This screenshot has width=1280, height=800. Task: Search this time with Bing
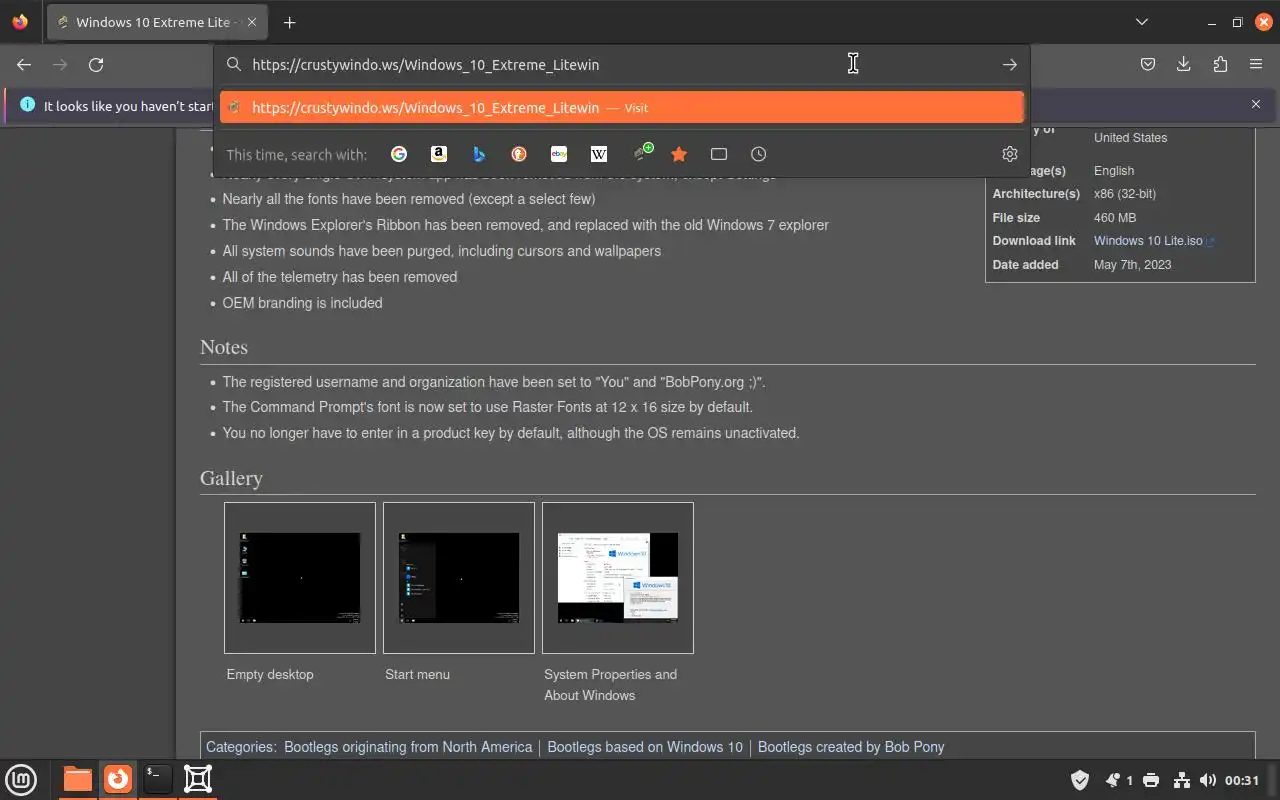point(479,154)
